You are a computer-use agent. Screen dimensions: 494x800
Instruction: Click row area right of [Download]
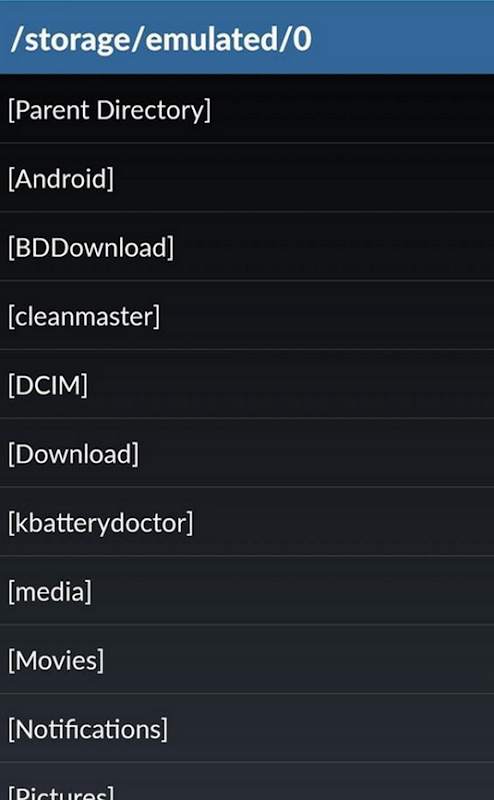coord(316,454)
